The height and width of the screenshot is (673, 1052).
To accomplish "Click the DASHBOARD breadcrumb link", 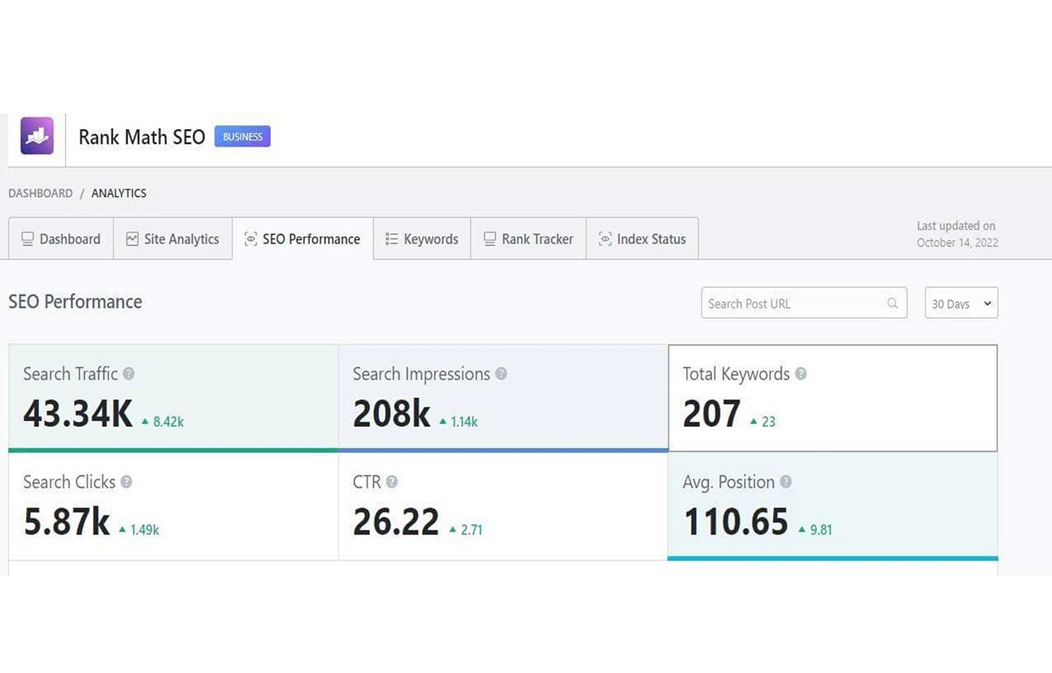I will point(41,193).
